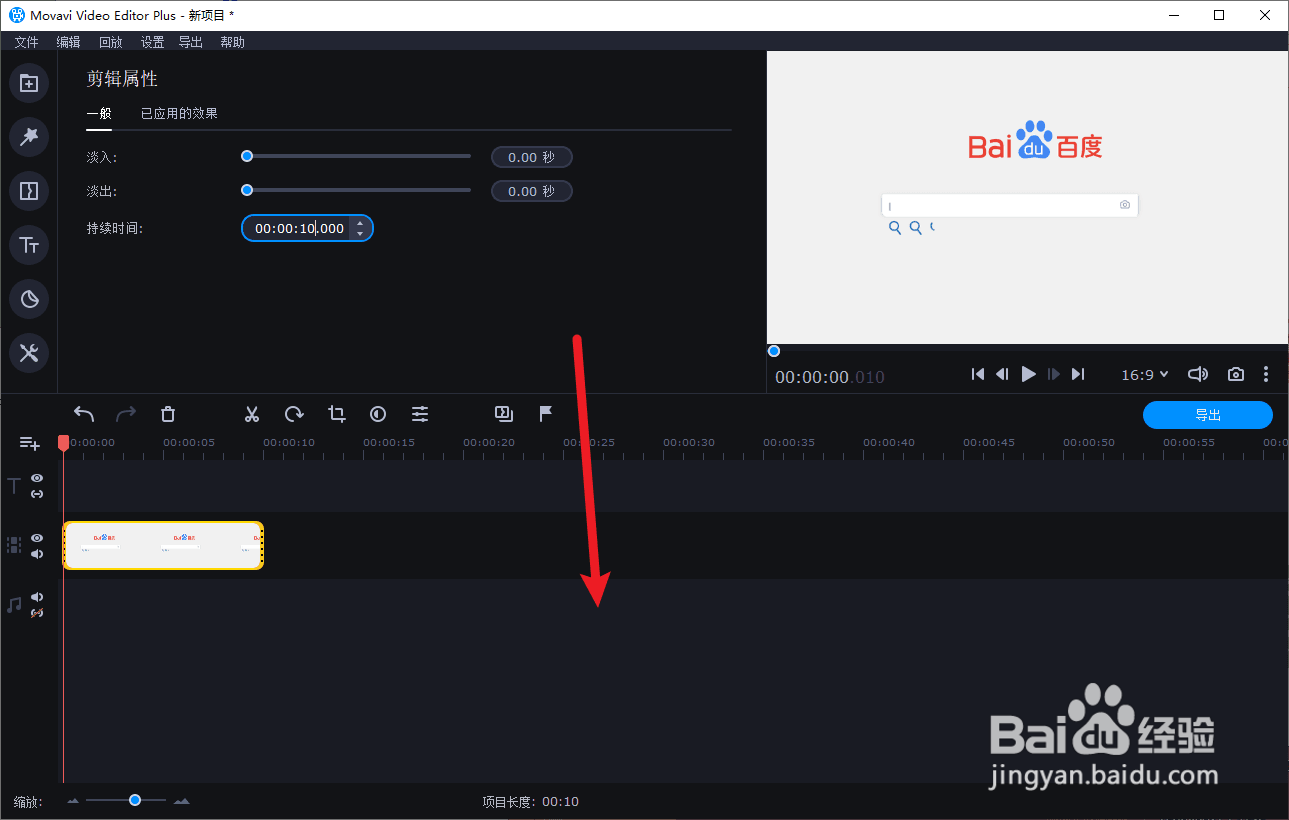
Task: Undo the last action
Action: pos(84,414)
